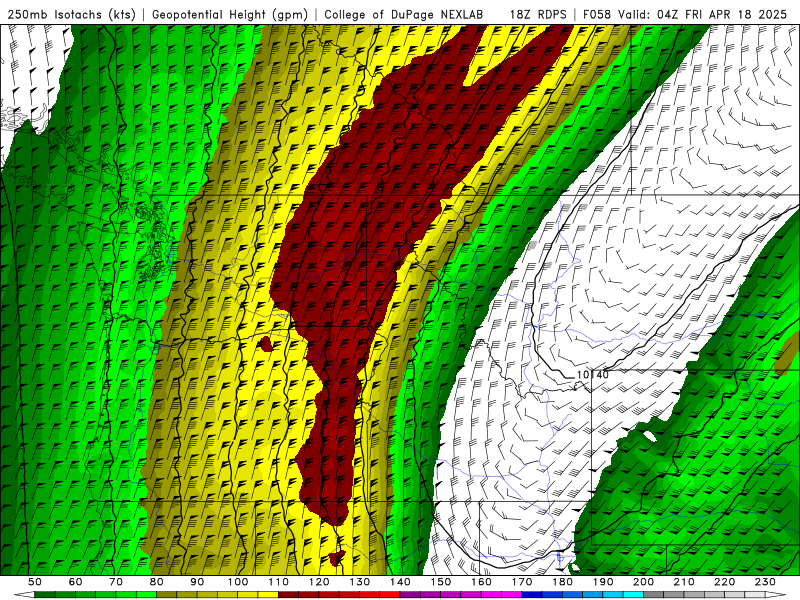The height and width of the screenshot is (600, 800).
Task: Click the 130 value on the legend
Action: point(360,582)
